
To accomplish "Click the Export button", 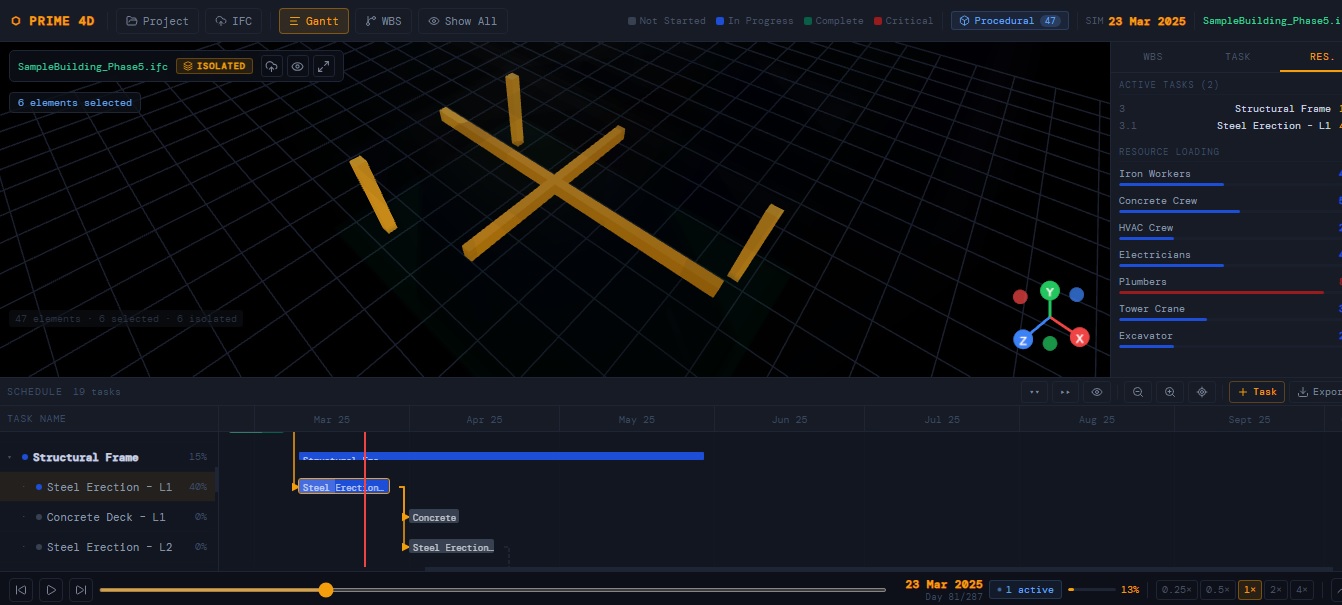I will pyautogui.click(x=1317, y=392).
